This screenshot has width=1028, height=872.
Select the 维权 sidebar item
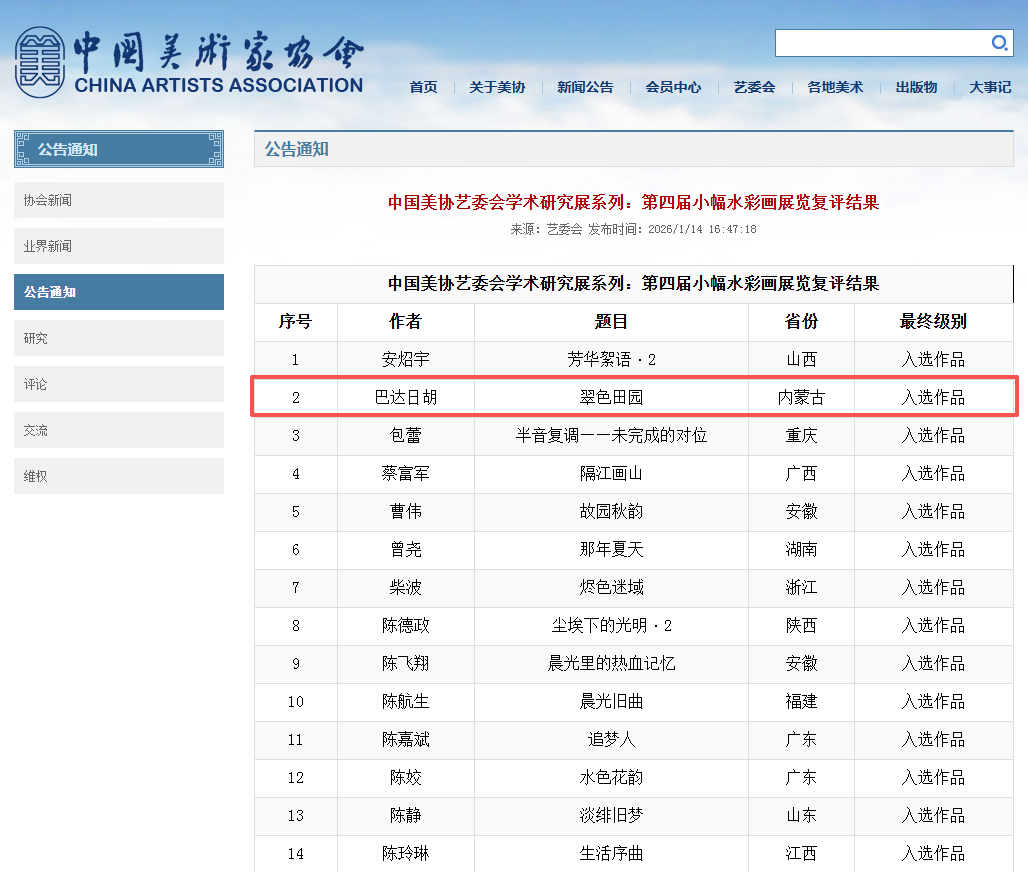[x=119, y=476]
